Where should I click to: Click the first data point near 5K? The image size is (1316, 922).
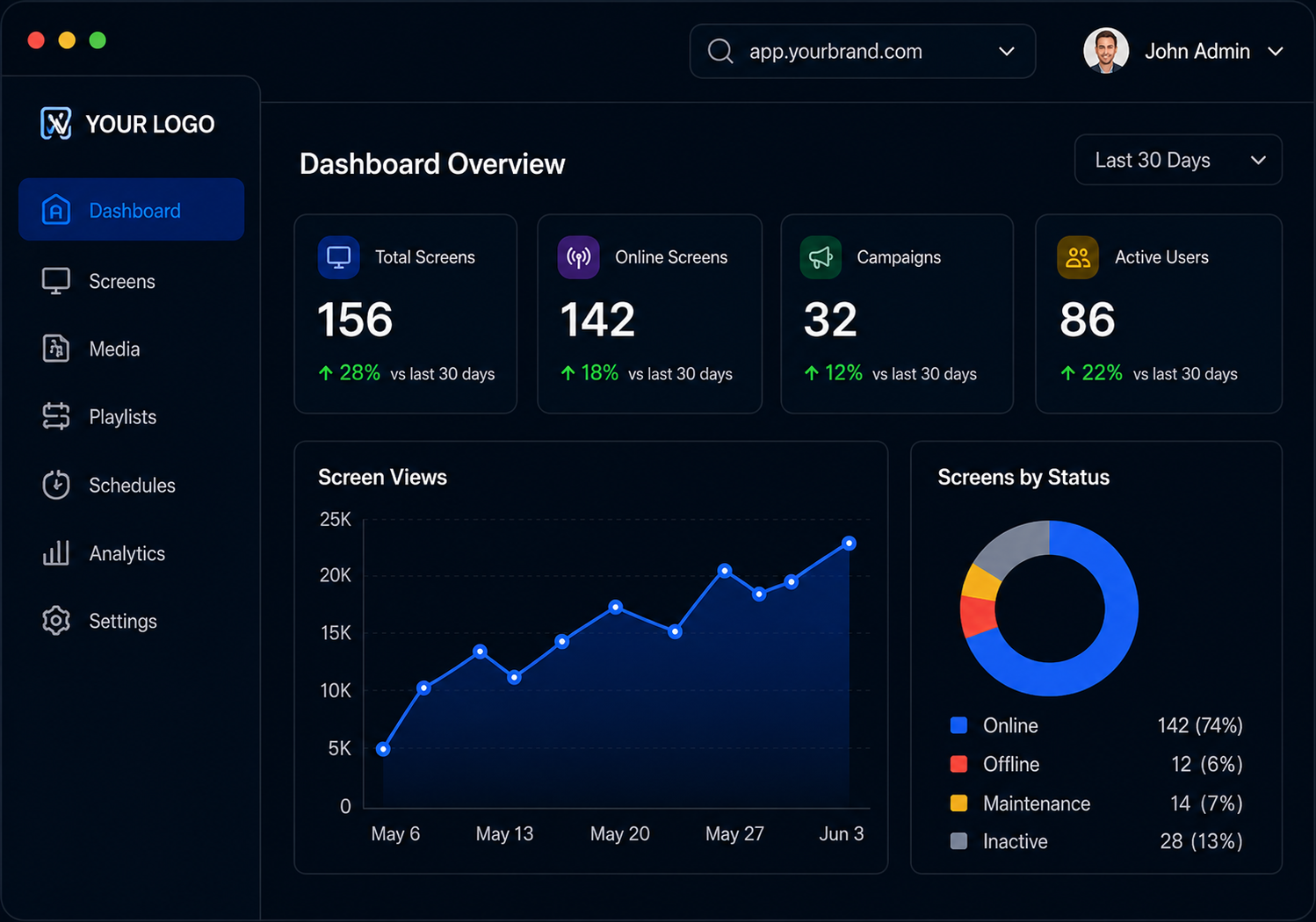click(383, 749)
